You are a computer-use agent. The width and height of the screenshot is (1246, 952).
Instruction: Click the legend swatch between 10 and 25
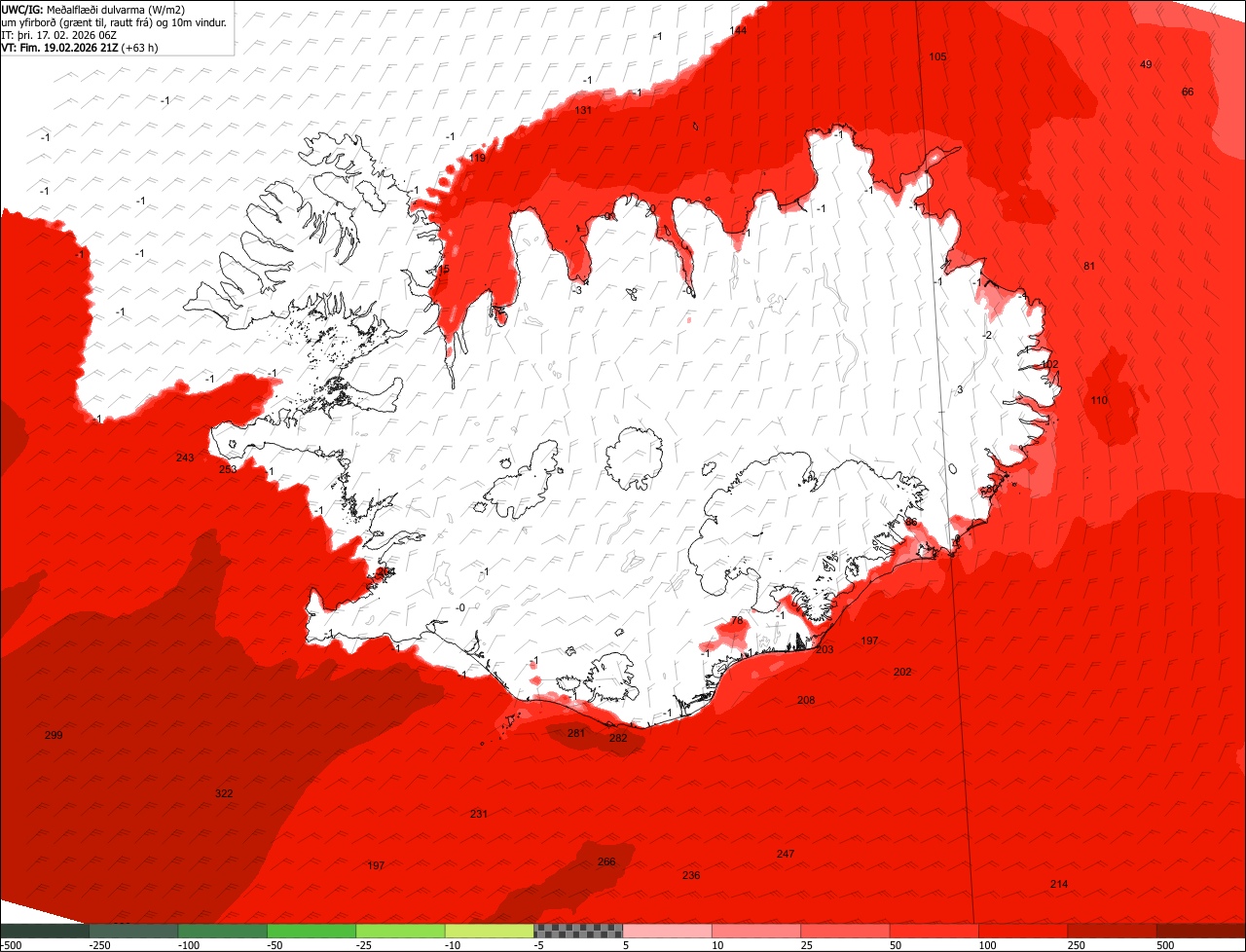pos(756,931)
